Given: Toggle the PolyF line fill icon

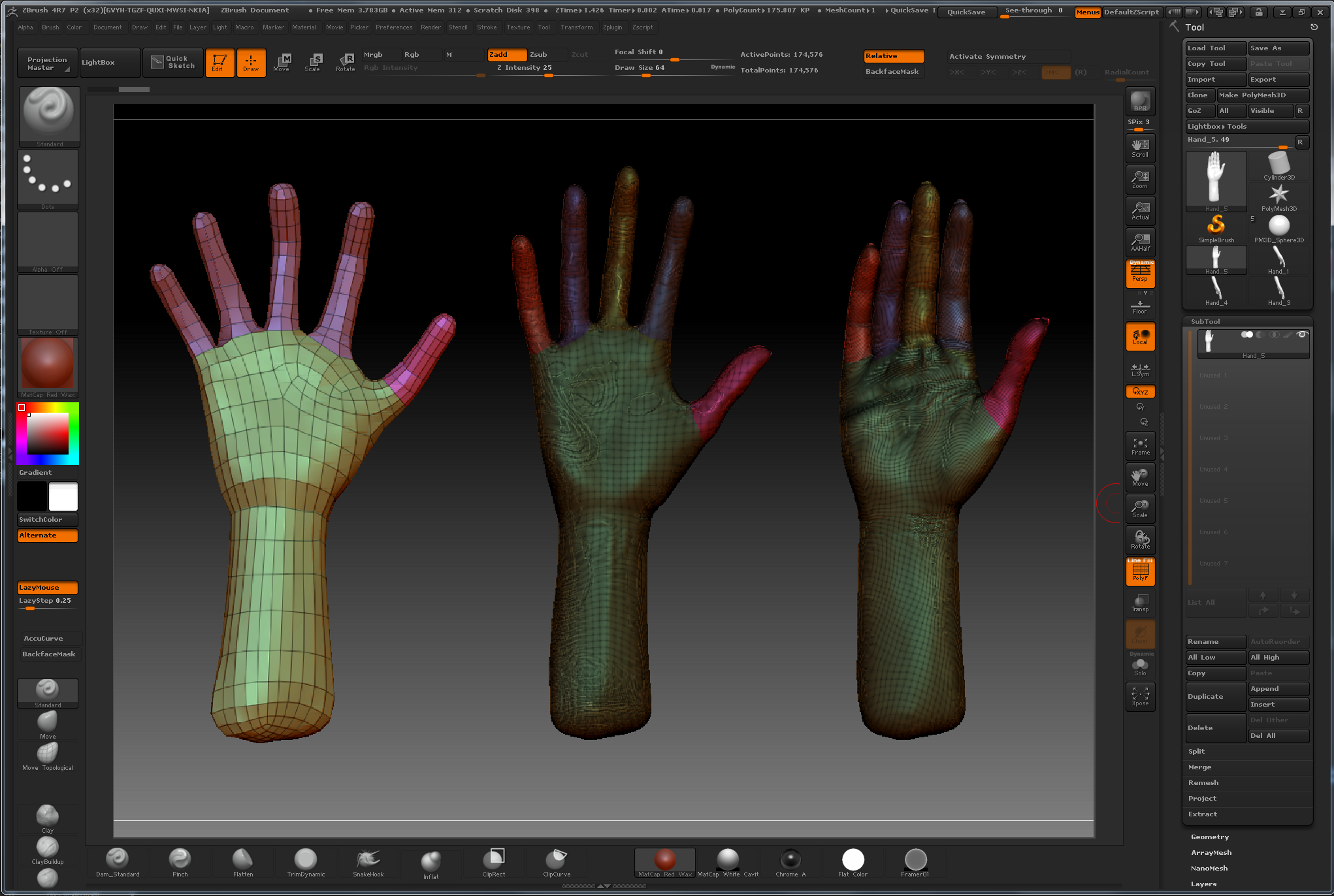Looking at the screenshot, I should (x=1140, y=571).
